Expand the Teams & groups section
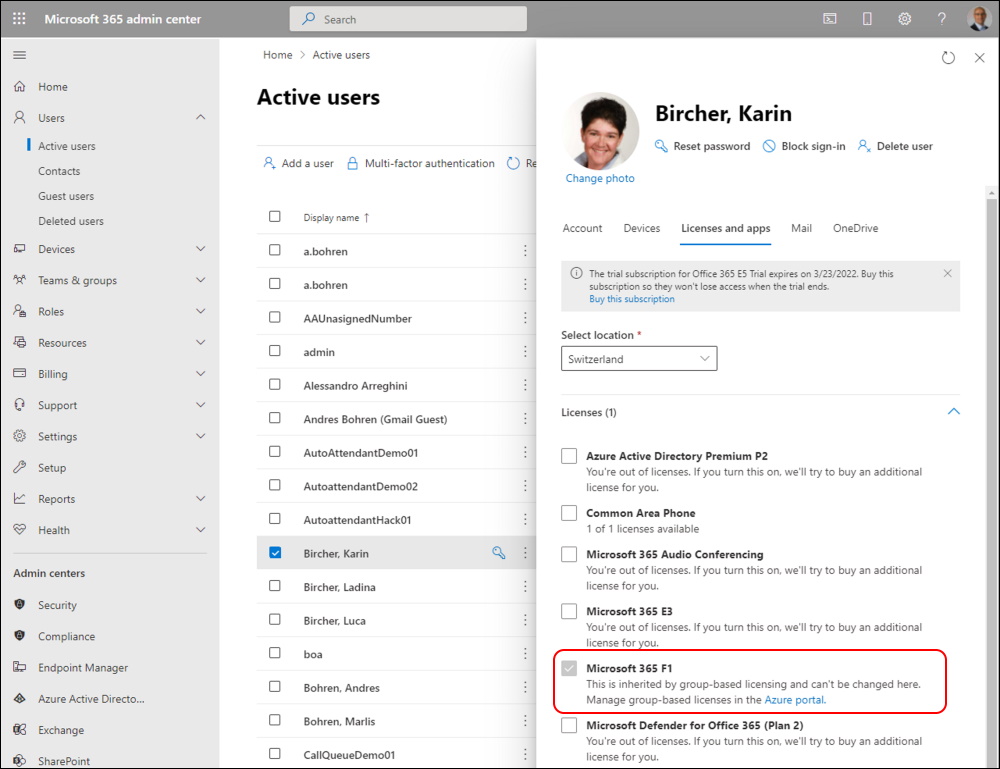The image size is (1000, 769). (200, 280)
